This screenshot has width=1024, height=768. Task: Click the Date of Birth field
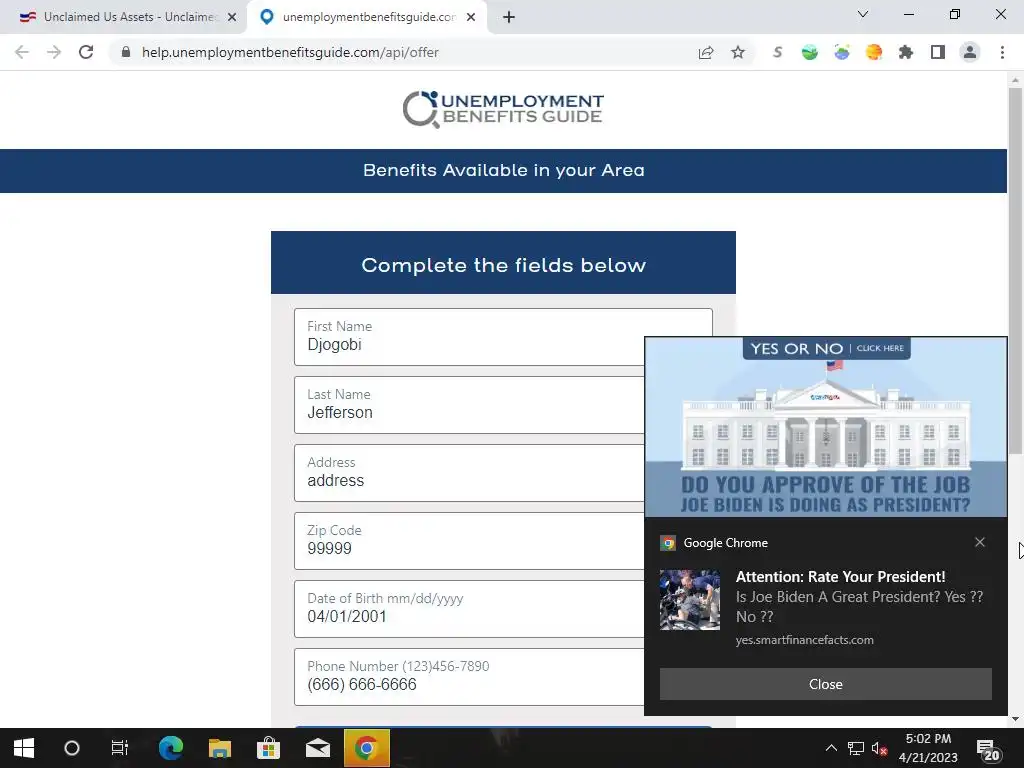469,609
